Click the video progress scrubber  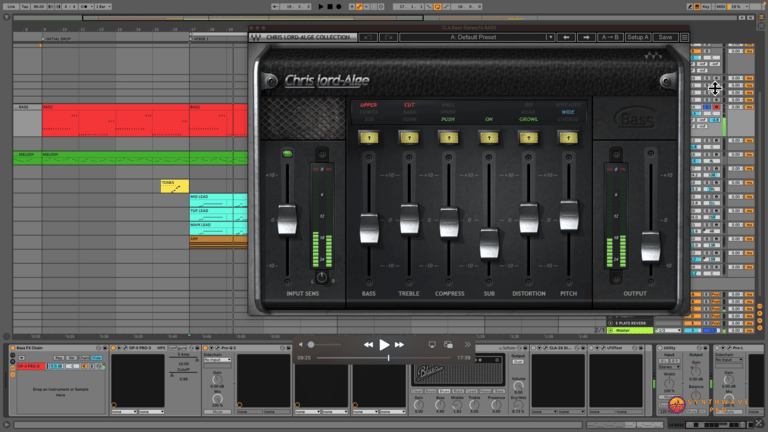coord(388,358)
